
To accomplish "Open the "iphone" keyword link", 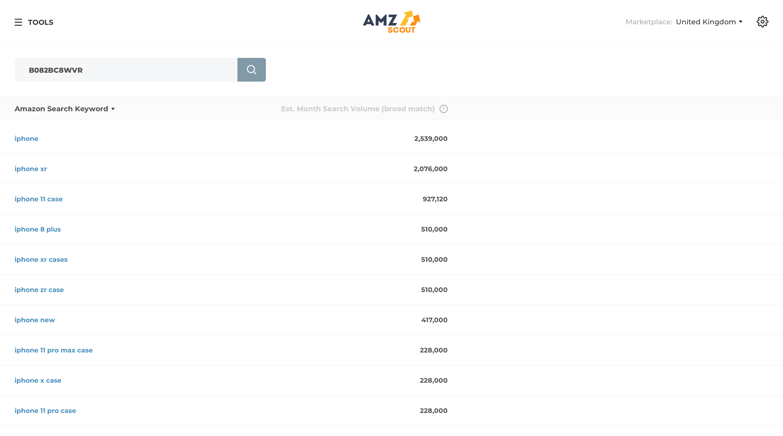I will click(26, 138).
